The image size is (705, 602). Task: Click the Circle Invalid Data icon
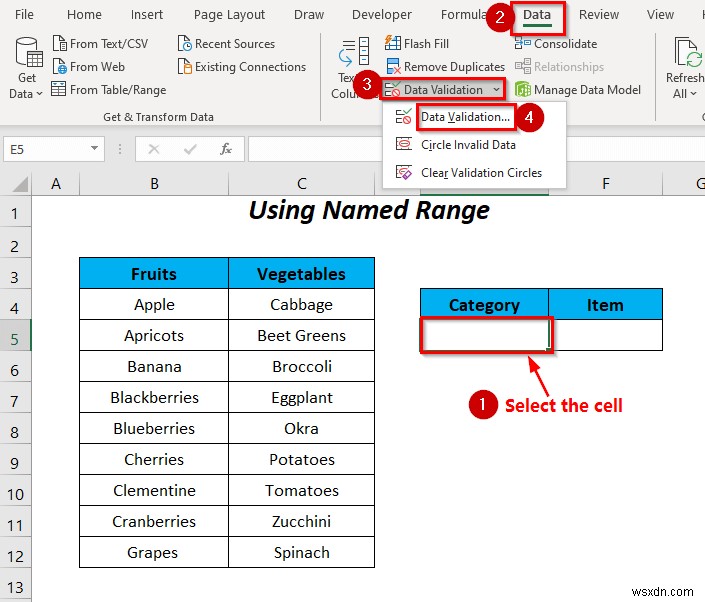403,144
